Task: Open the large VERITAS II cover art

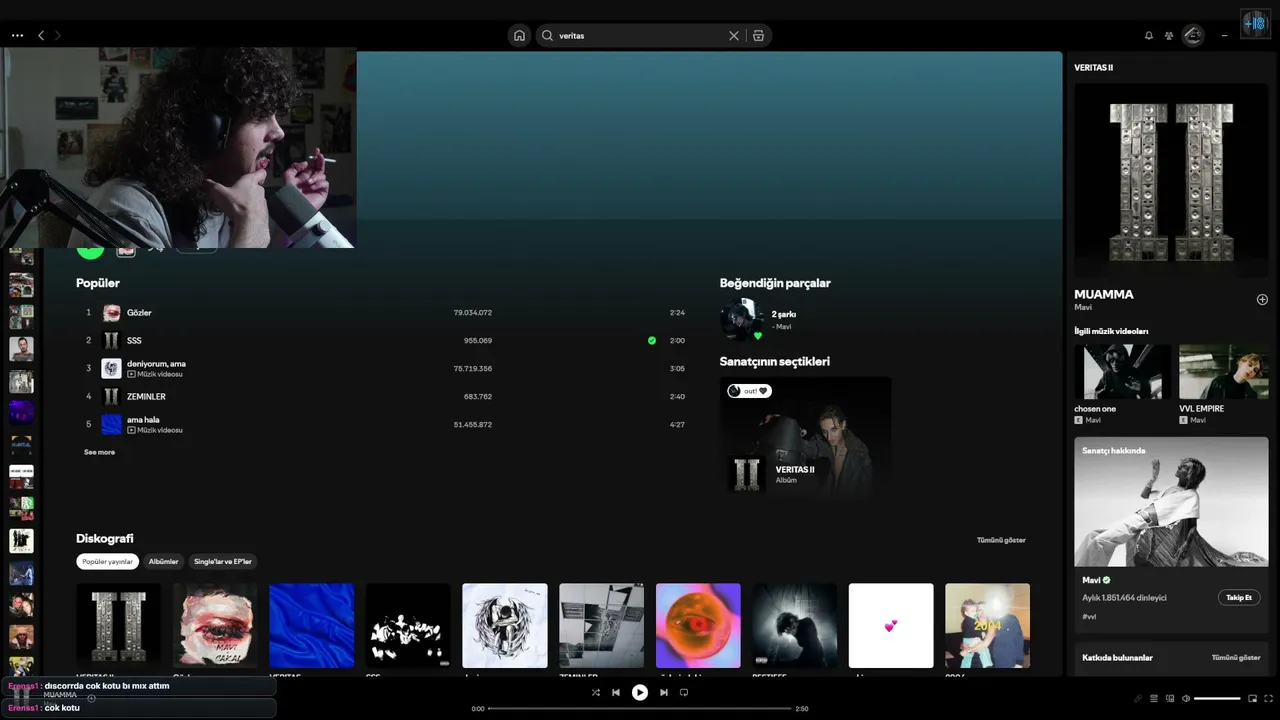Action: click(x=1171, y=180)
